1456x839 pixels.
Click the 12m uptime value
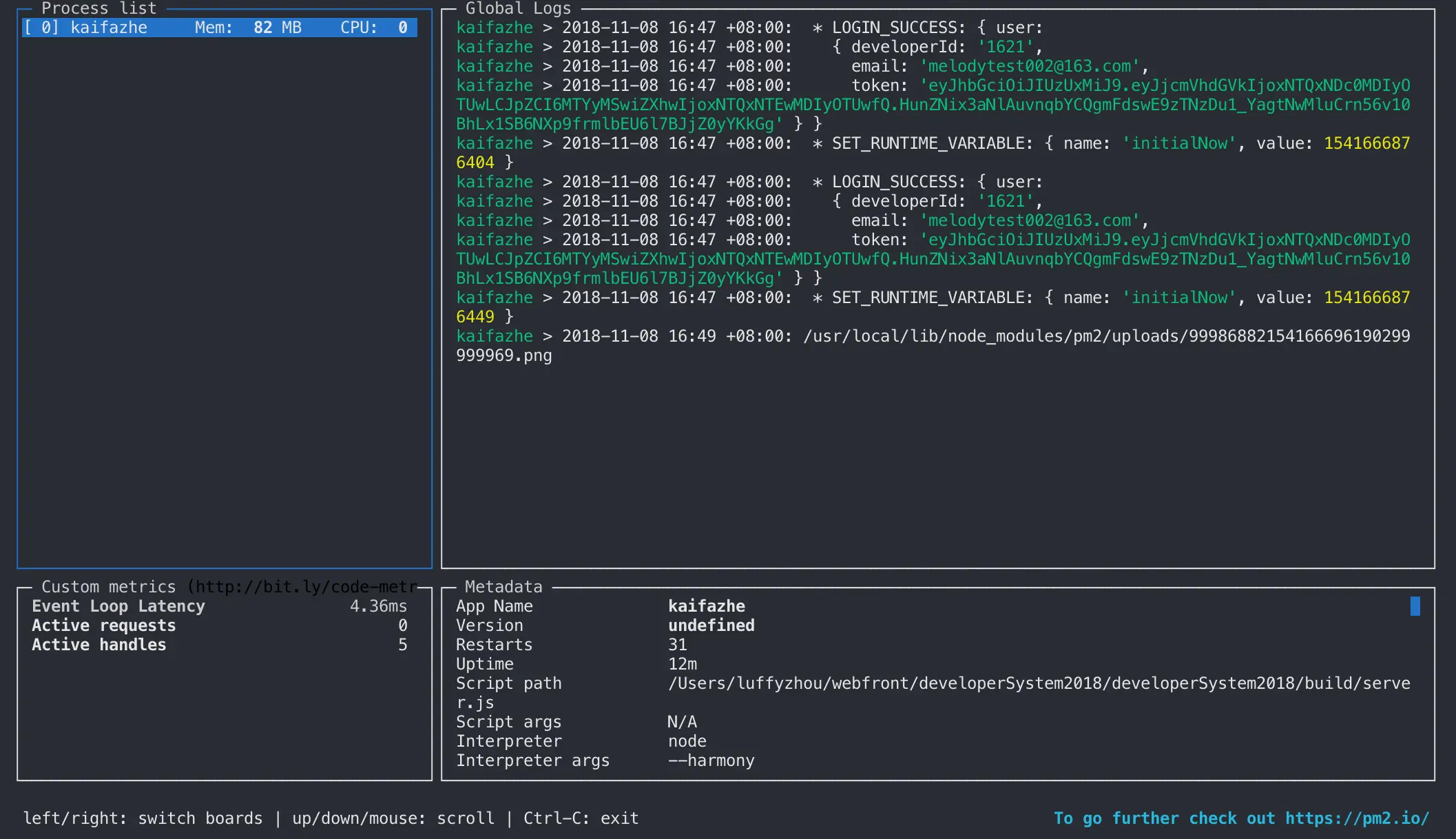[x=683, y=664]
